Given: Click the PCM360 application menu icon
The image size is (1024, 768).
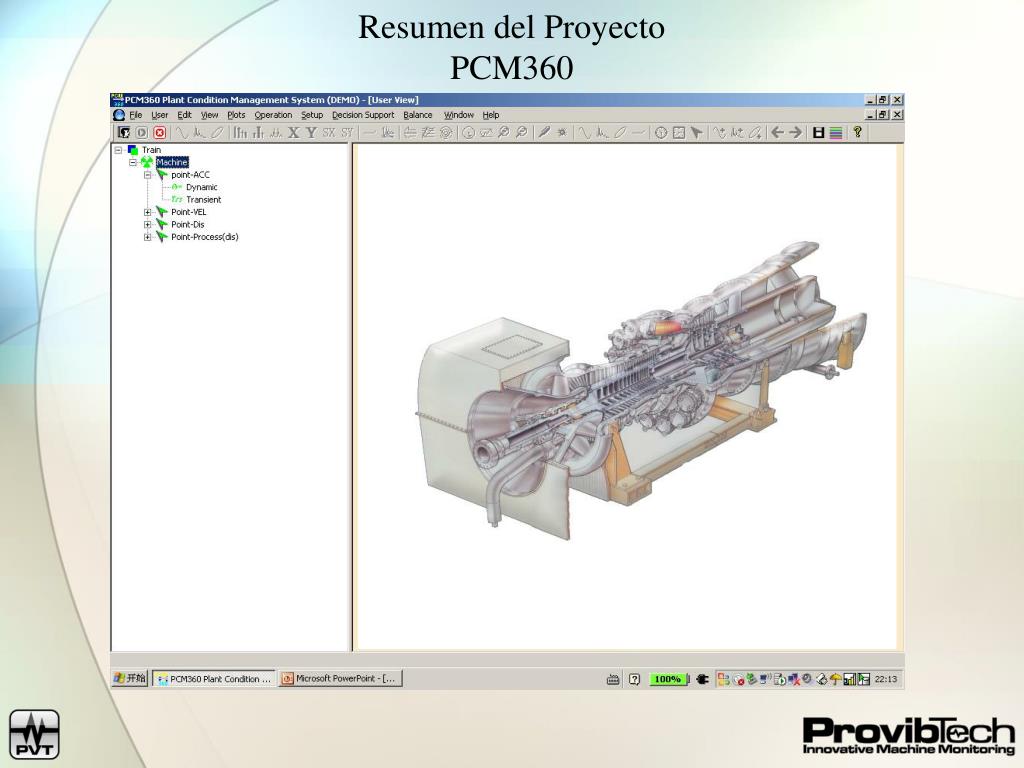Looking at the screenshot, I should click(x=119, y=115).
